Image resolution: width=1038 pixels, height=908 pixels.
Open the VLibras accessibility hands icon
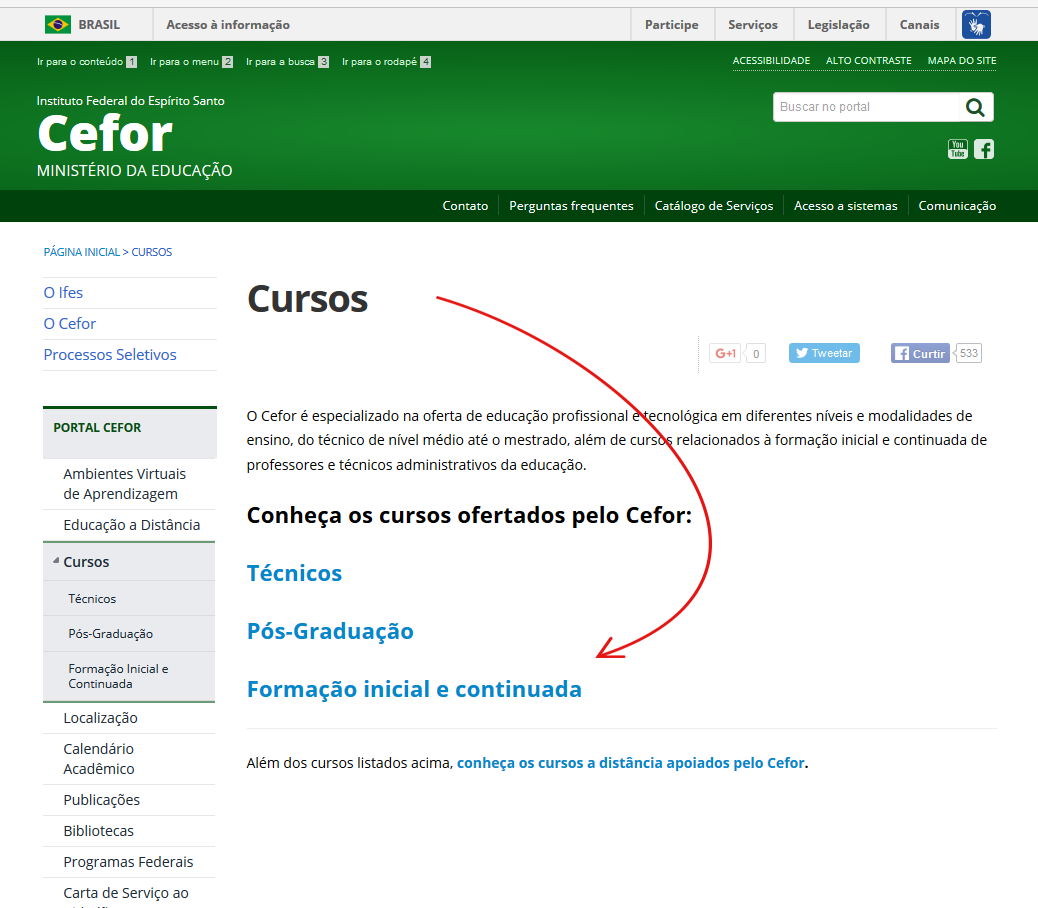(x=976, y=24)
